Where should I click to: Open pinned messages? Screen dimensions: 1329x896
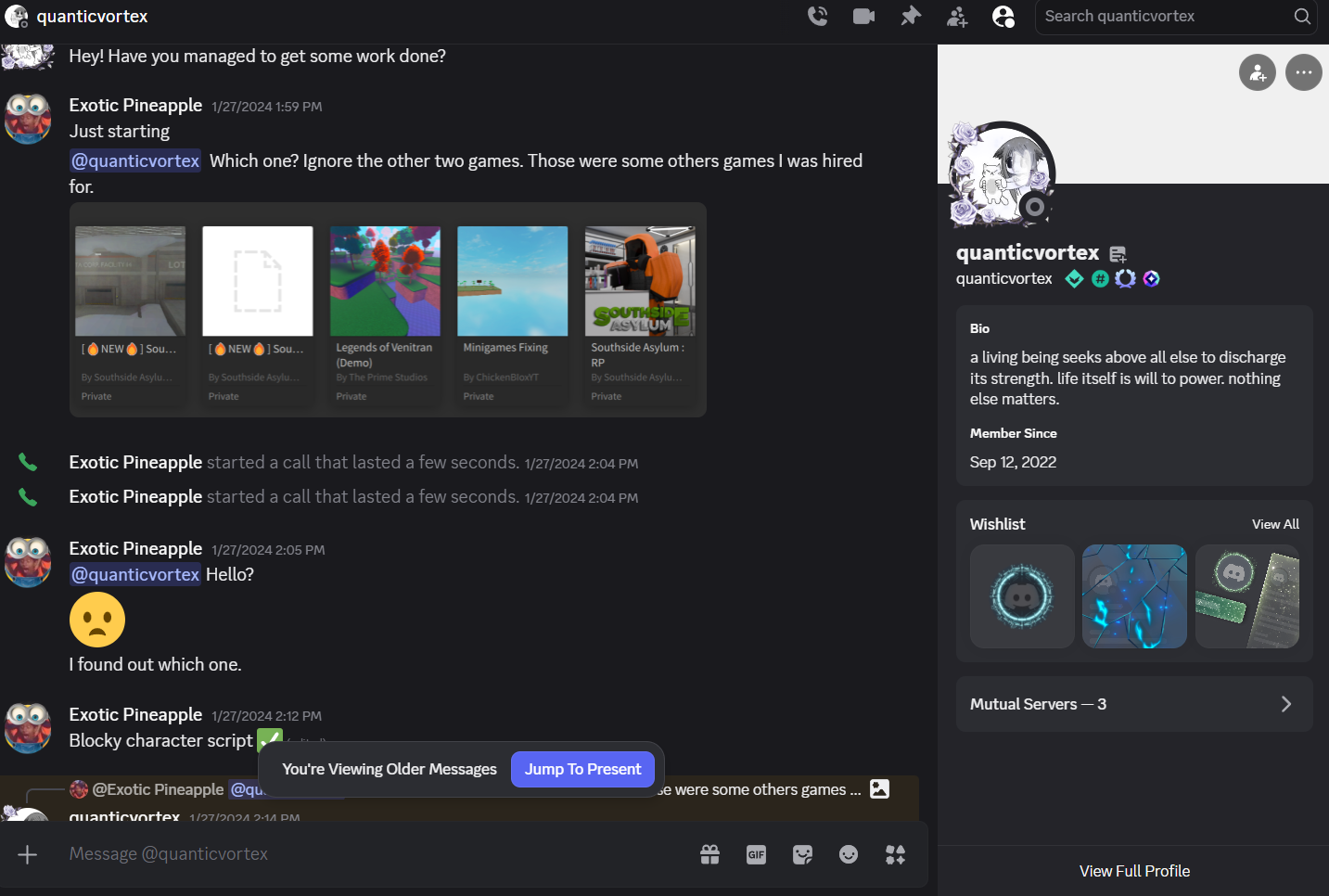[x=911, y=17]
